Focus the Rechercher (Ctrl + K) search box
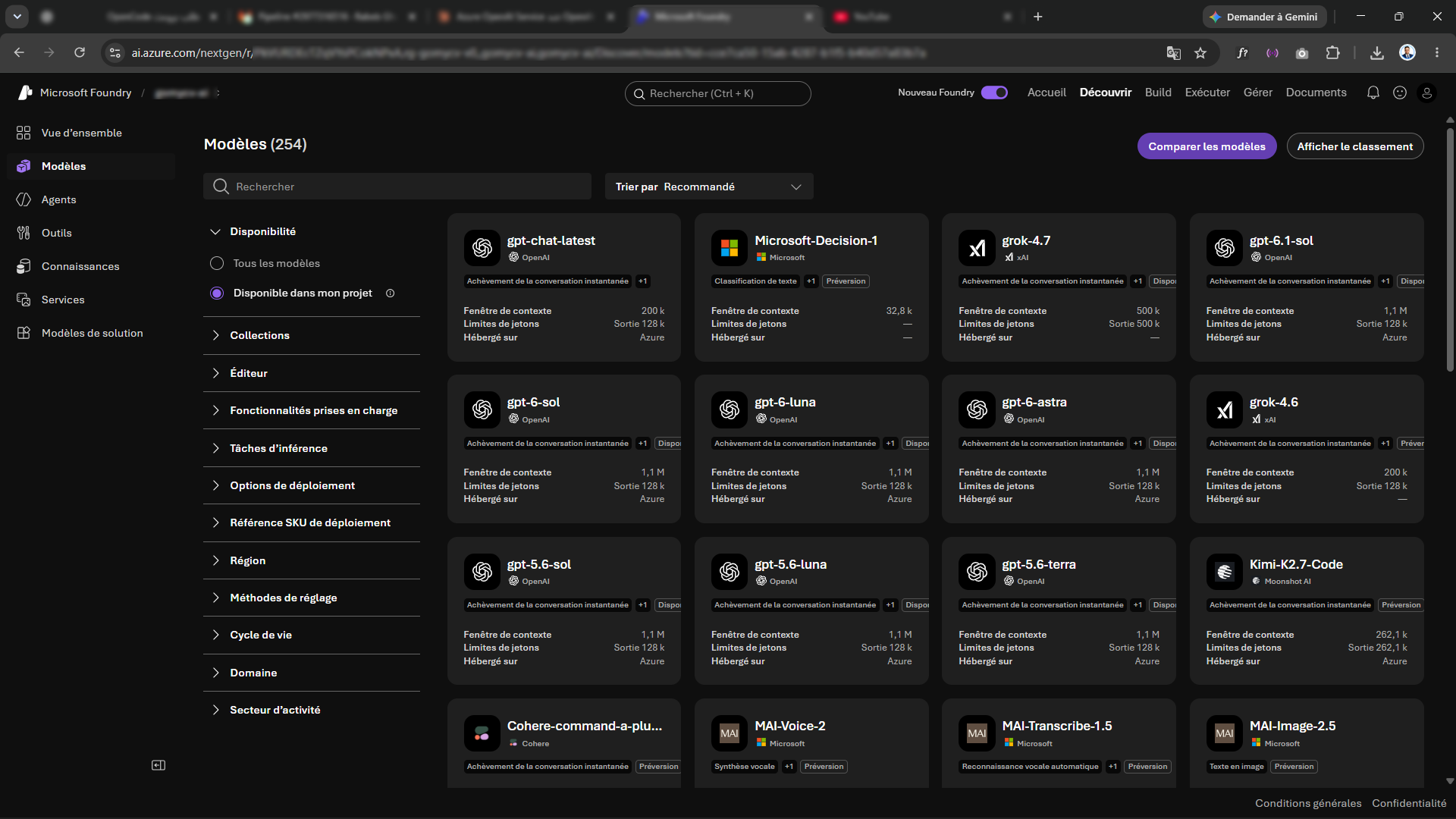1456x819 pixels. (x=717, y=93)
